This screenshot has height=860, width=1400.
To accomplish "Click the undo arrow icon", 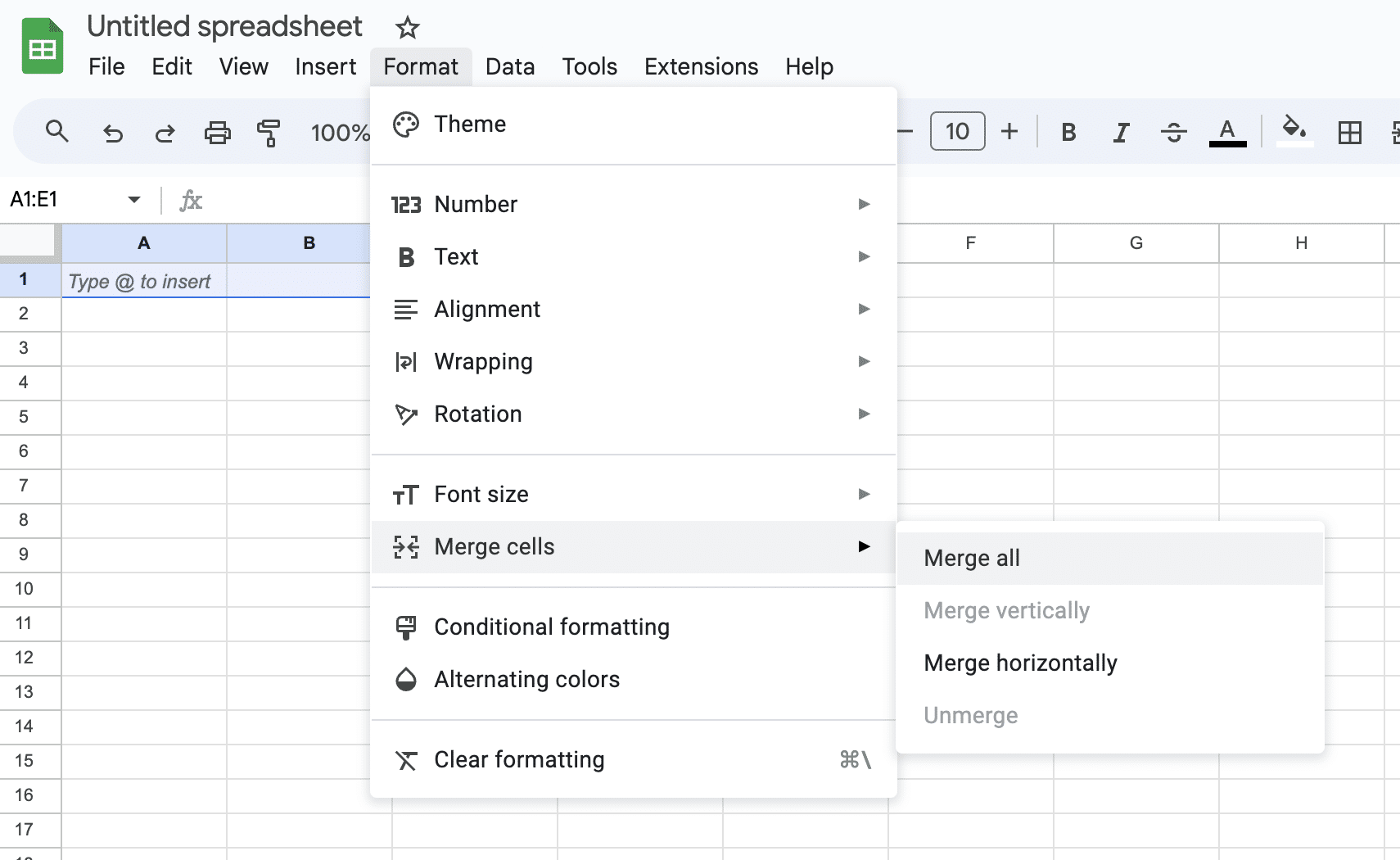I will click(x=113, y=132).
